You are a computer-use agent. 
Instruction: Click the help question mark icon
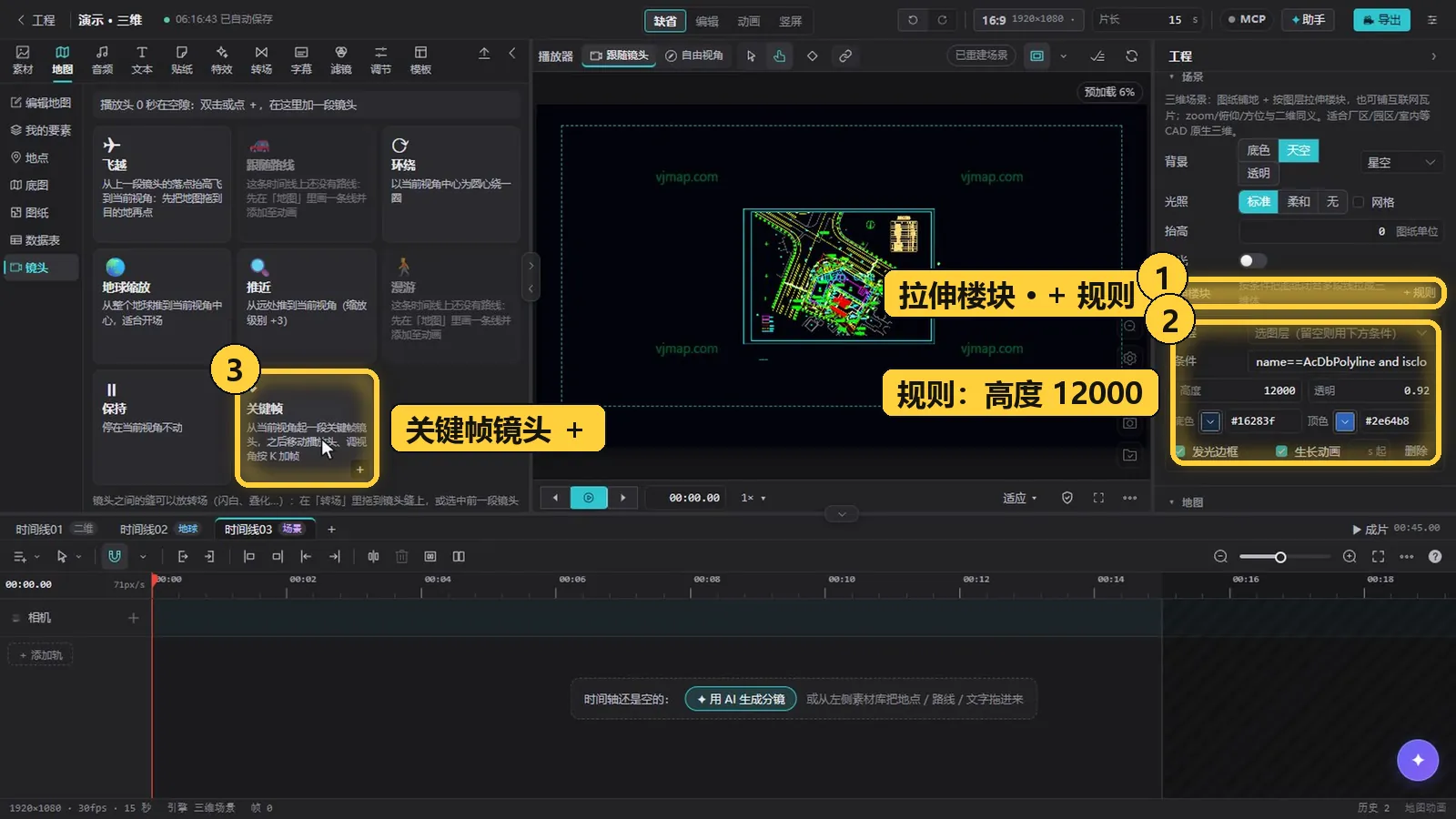tap(1435, 557)
